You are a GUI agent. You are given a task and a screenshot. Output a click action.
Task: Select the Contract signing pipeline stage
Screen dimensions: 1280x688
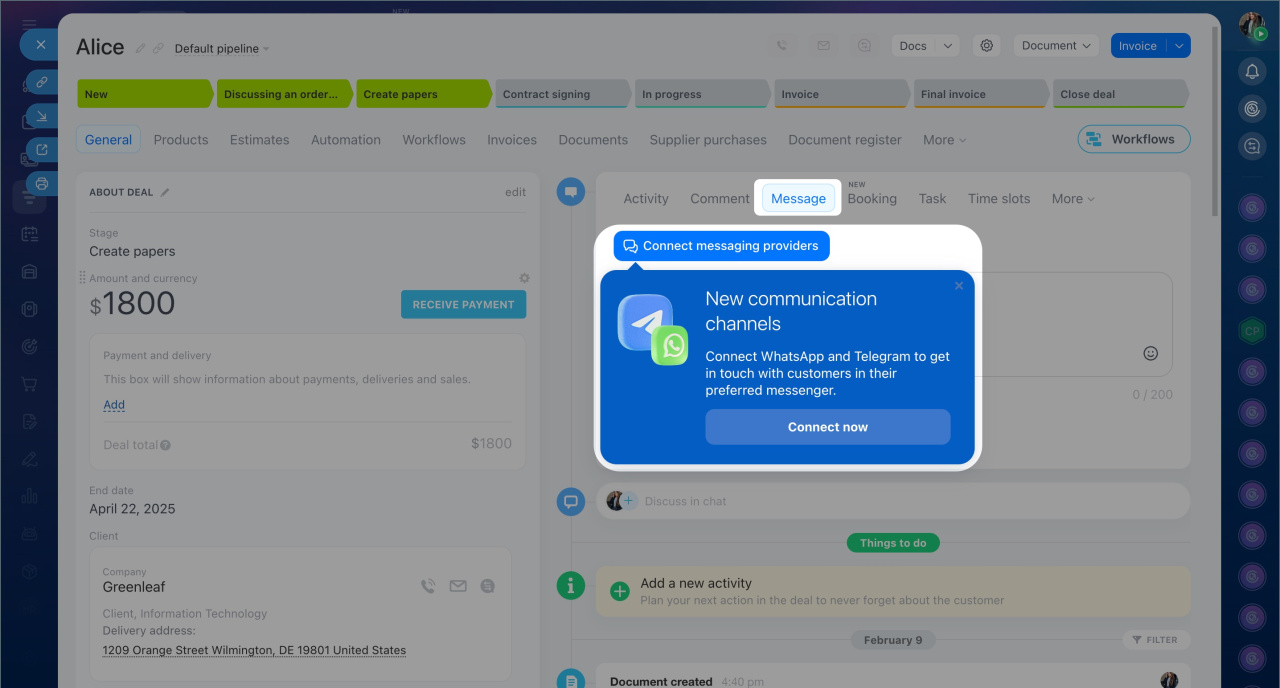[558, 94]
